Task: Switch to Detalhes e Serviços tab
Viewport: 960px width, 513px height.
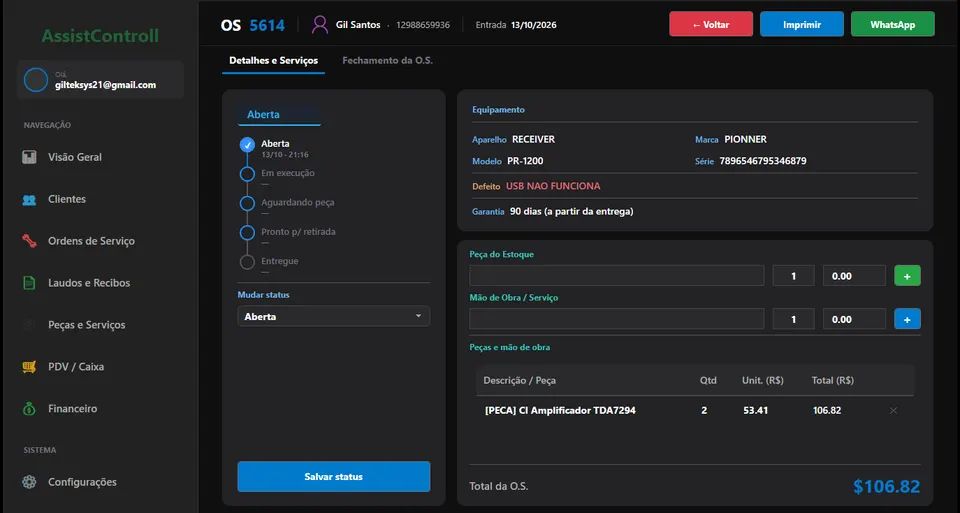Action: click(x=274, y=61)
